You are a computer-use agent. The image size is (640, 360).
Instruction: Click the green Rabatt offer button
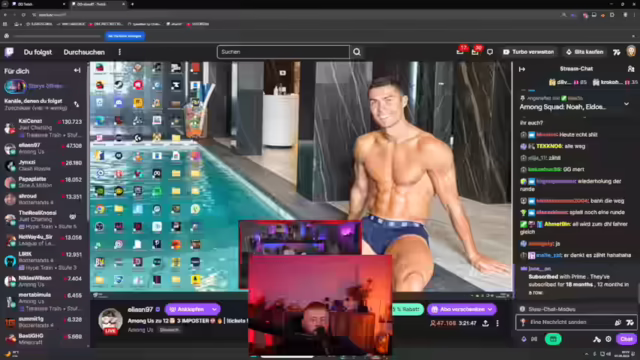407,309
